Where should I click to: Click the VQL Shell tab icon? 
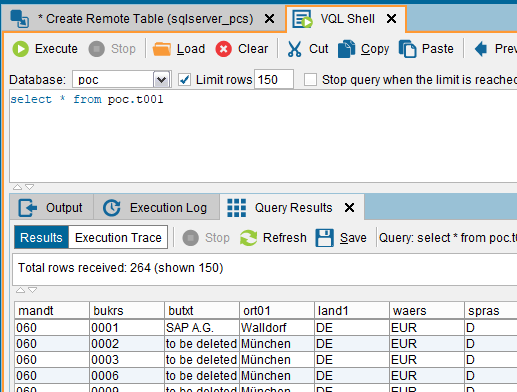pos(302,19)
